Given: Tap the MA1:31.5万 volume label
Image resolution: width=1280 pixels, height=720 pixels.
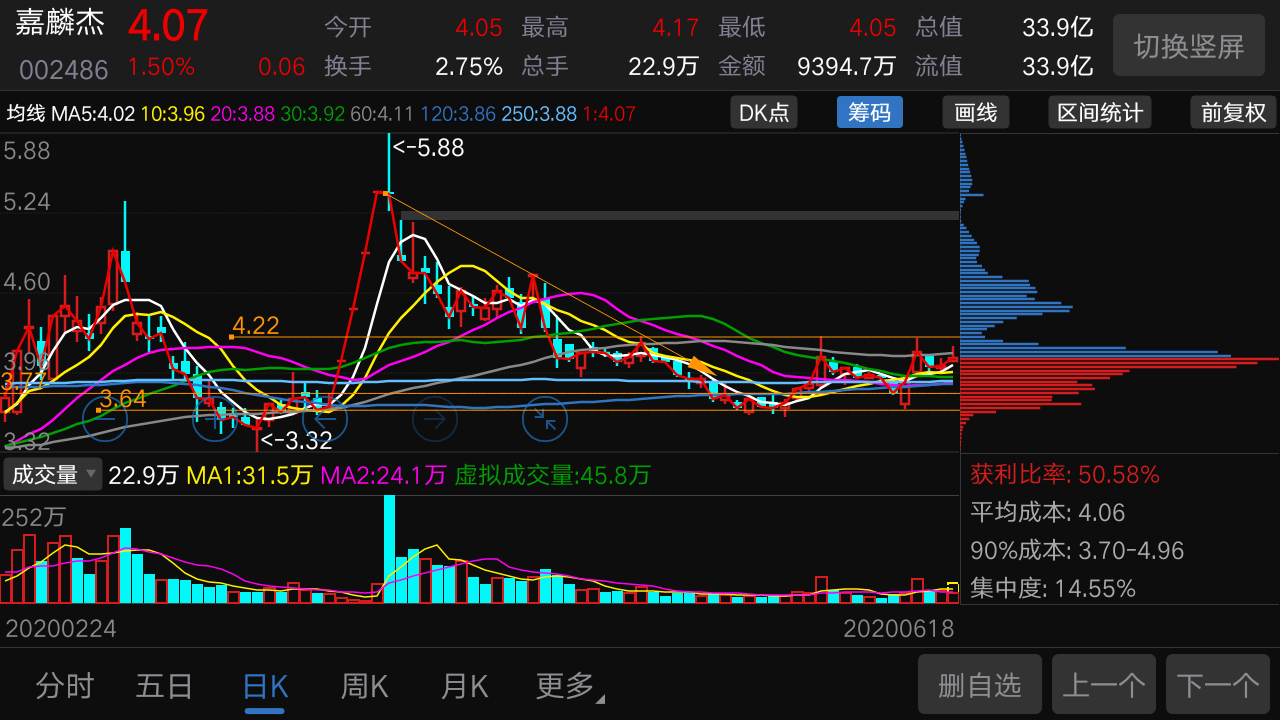Looking at the screenshot, I should coord(249,475).
